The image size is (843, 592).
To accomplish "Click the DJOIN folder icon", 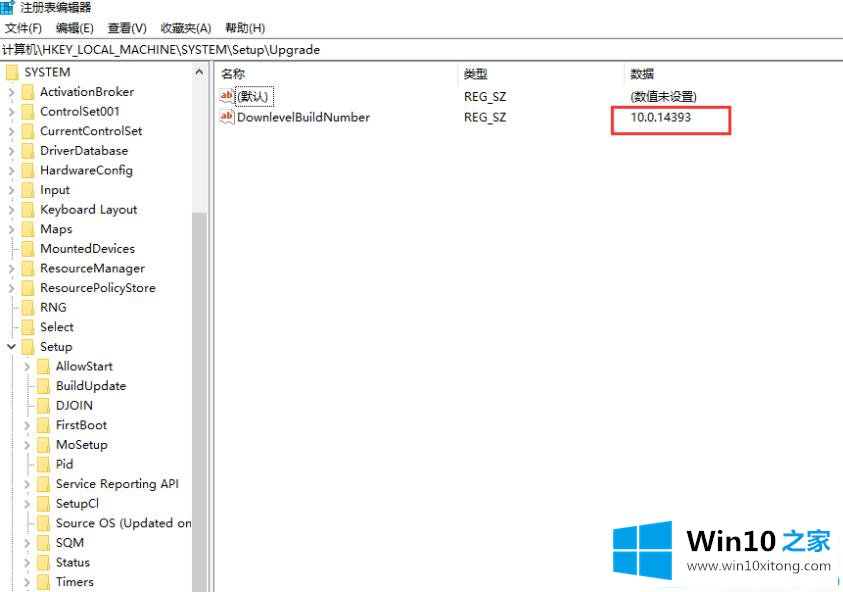I will [44, 405].
